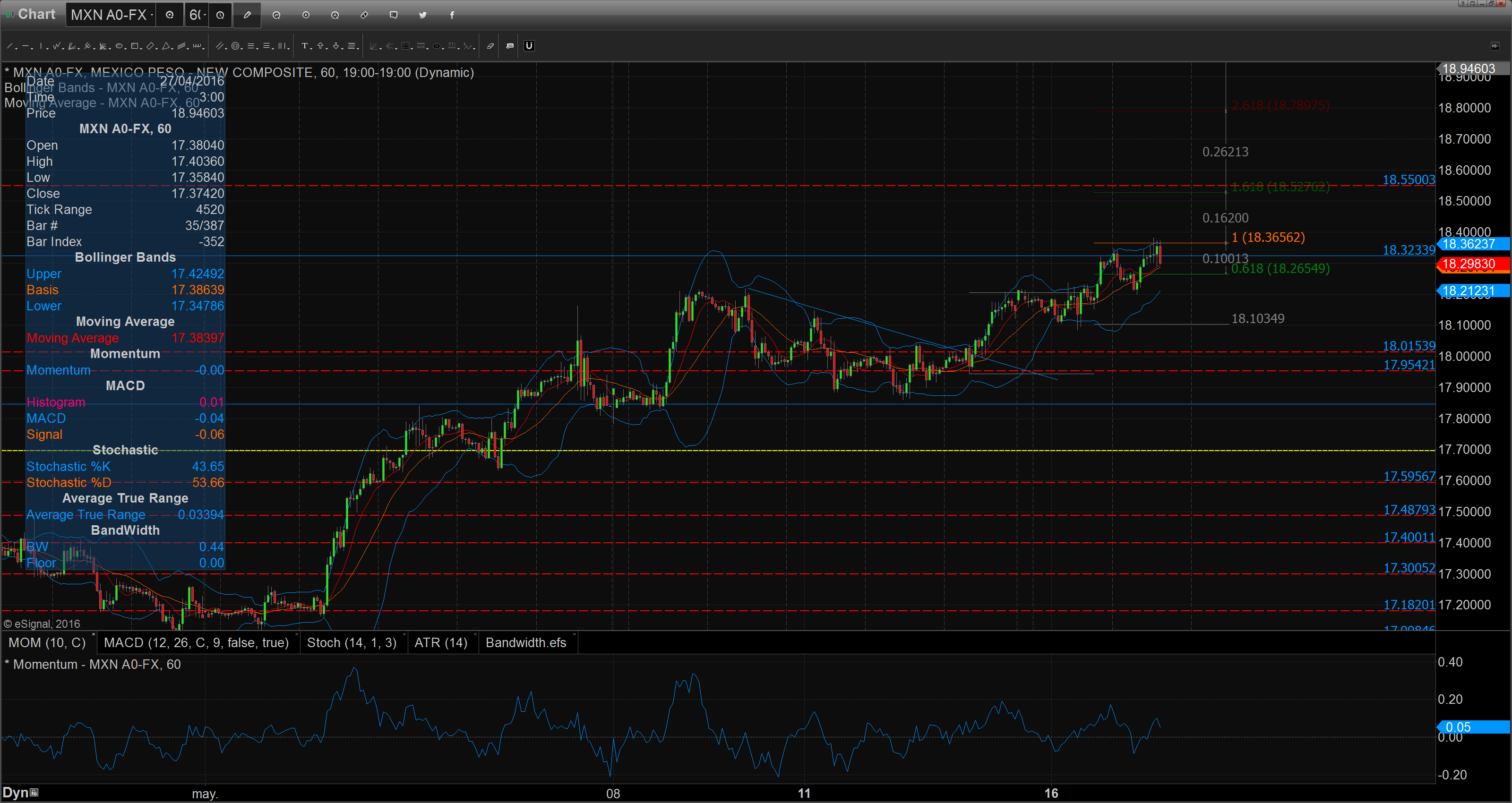
Task: Select the Fibonacci vertical time lines tool
Action: tap(282, 46)
